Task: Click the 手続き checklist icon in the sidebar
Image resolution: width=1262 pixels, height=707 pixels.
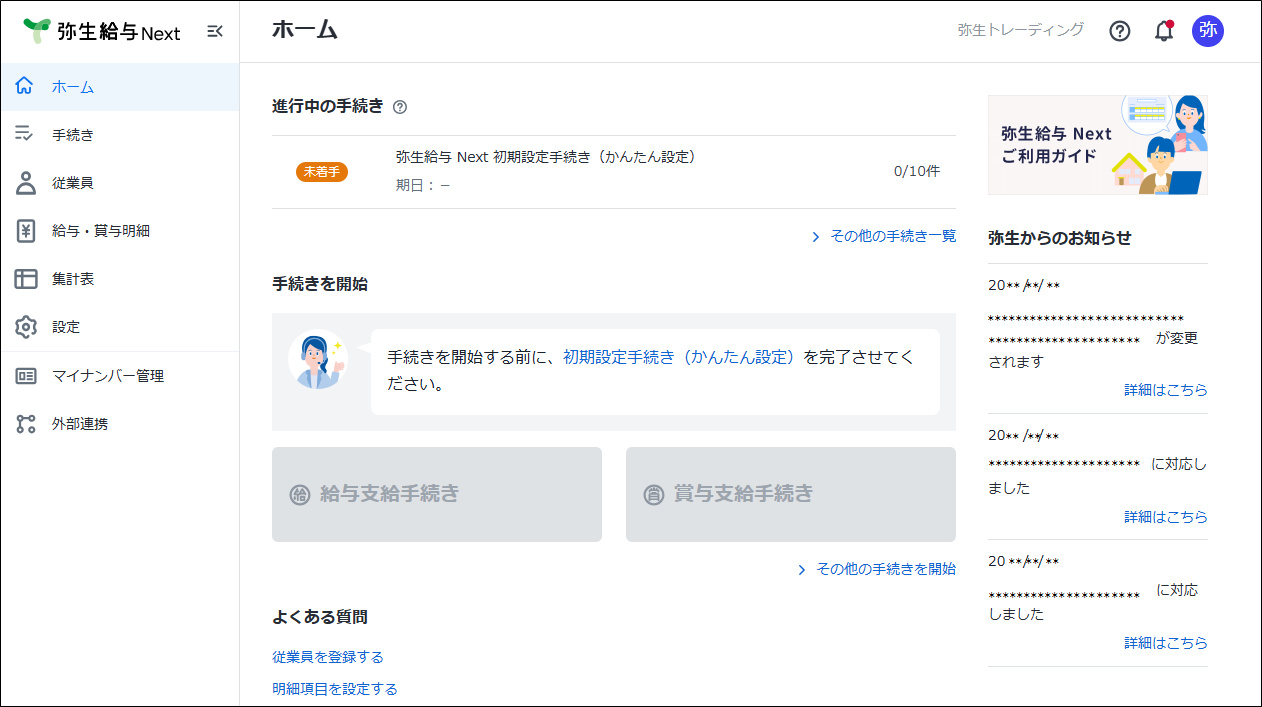Action: (x=26, y=135)
